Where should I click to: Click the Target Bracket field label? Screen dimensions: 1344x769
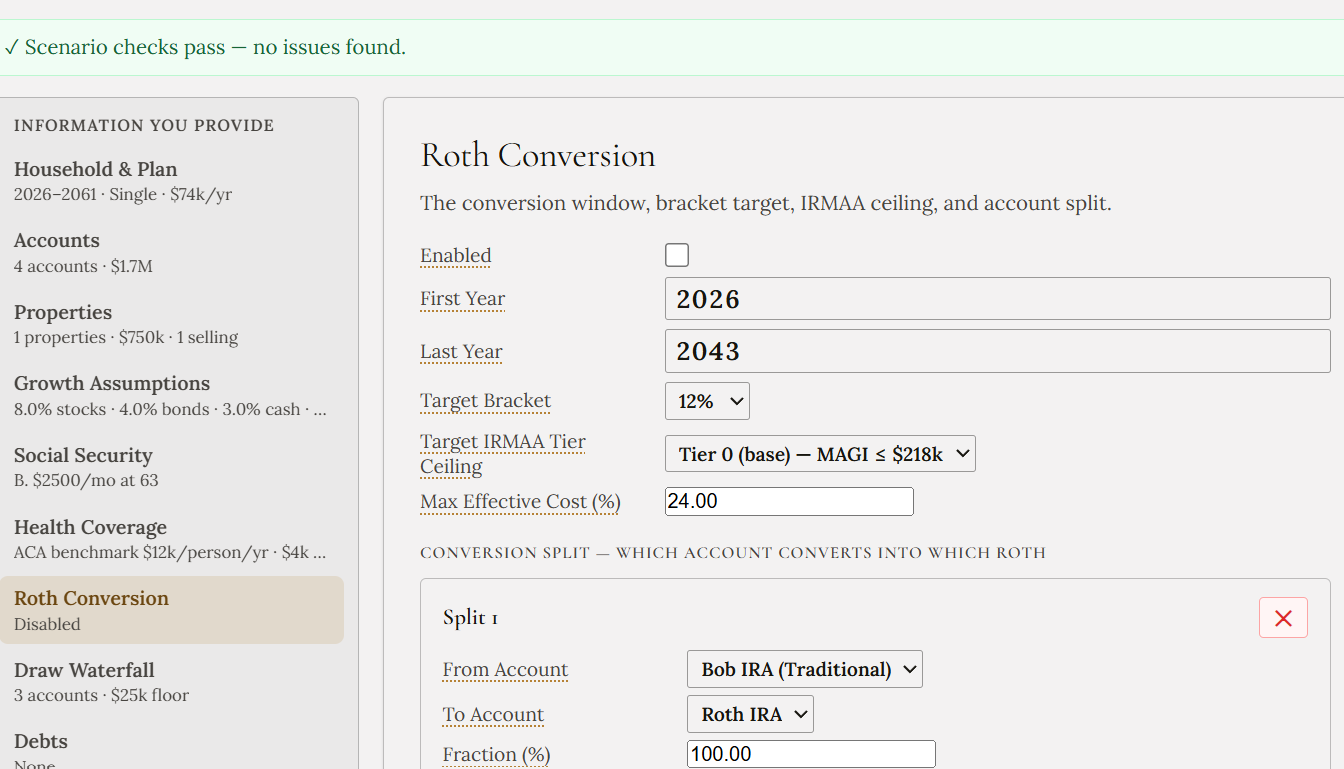click(x=485, y=400)
